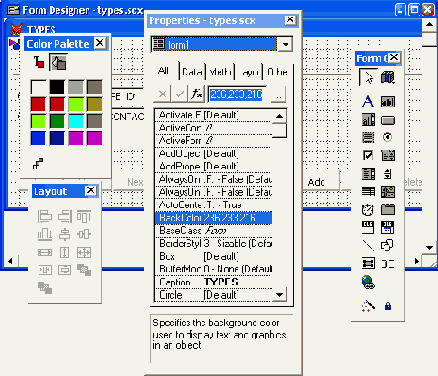Image resolution: width=438 pixels, height=376 pixels.
Task: Open the form1 object dropdown
Action: pos(286,44)
